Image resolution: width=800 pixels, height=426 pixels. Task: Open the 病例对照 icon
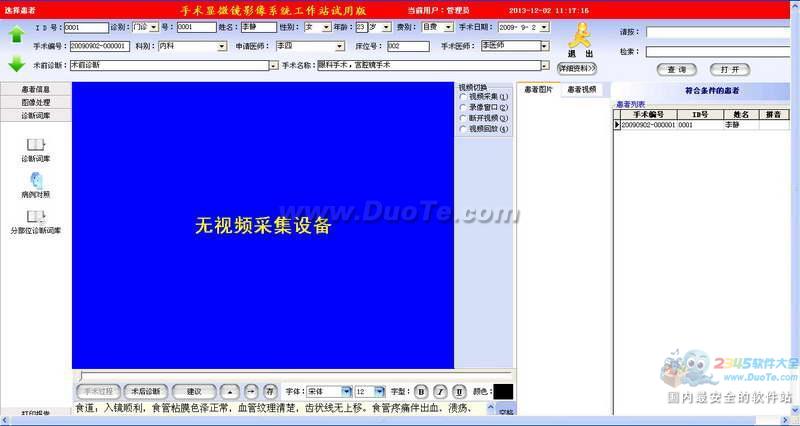click(36, 181)
